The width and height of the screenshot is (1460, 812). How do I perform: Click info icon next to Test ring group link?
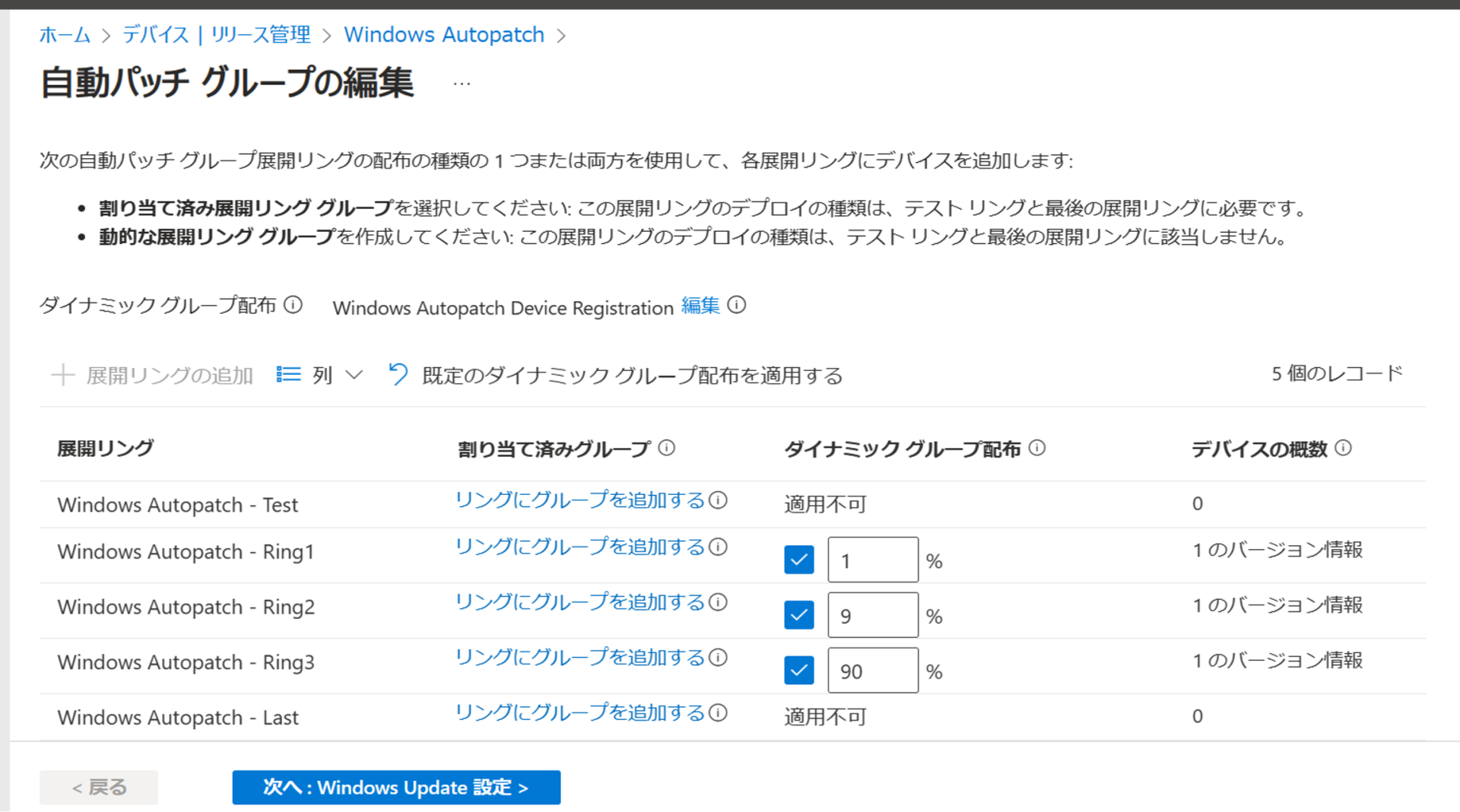coord(717,501)
